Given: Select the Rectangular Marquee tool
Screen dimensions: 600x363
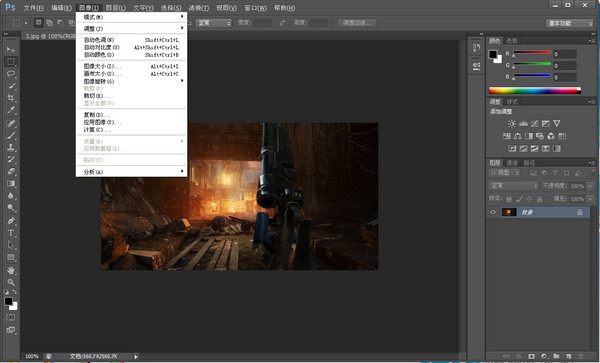Looking at the screenshot, I should pyautogui.click(x=11, y=62).
